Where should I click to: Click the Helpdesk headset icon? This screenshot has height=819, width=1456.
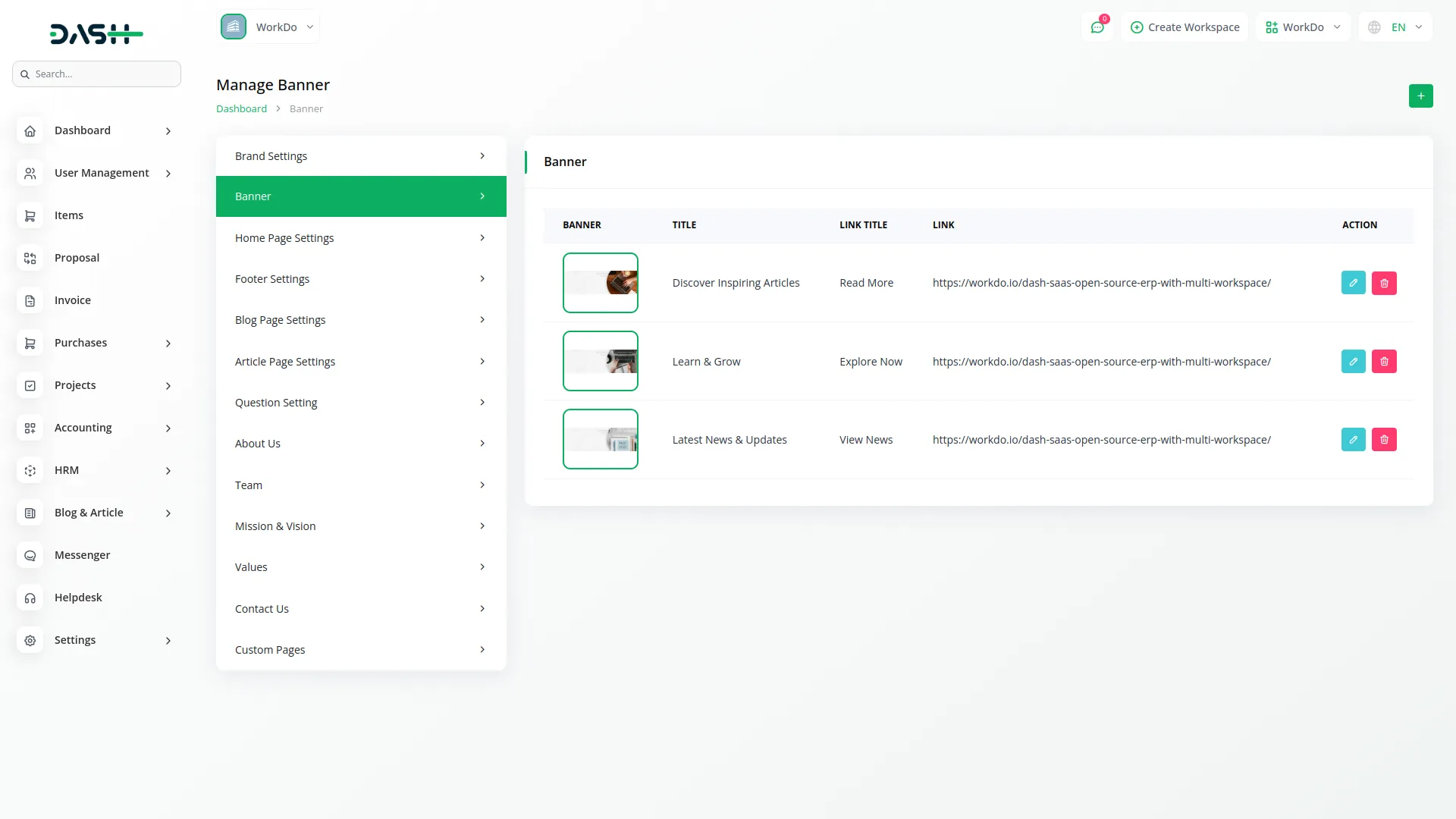point(30,598)
